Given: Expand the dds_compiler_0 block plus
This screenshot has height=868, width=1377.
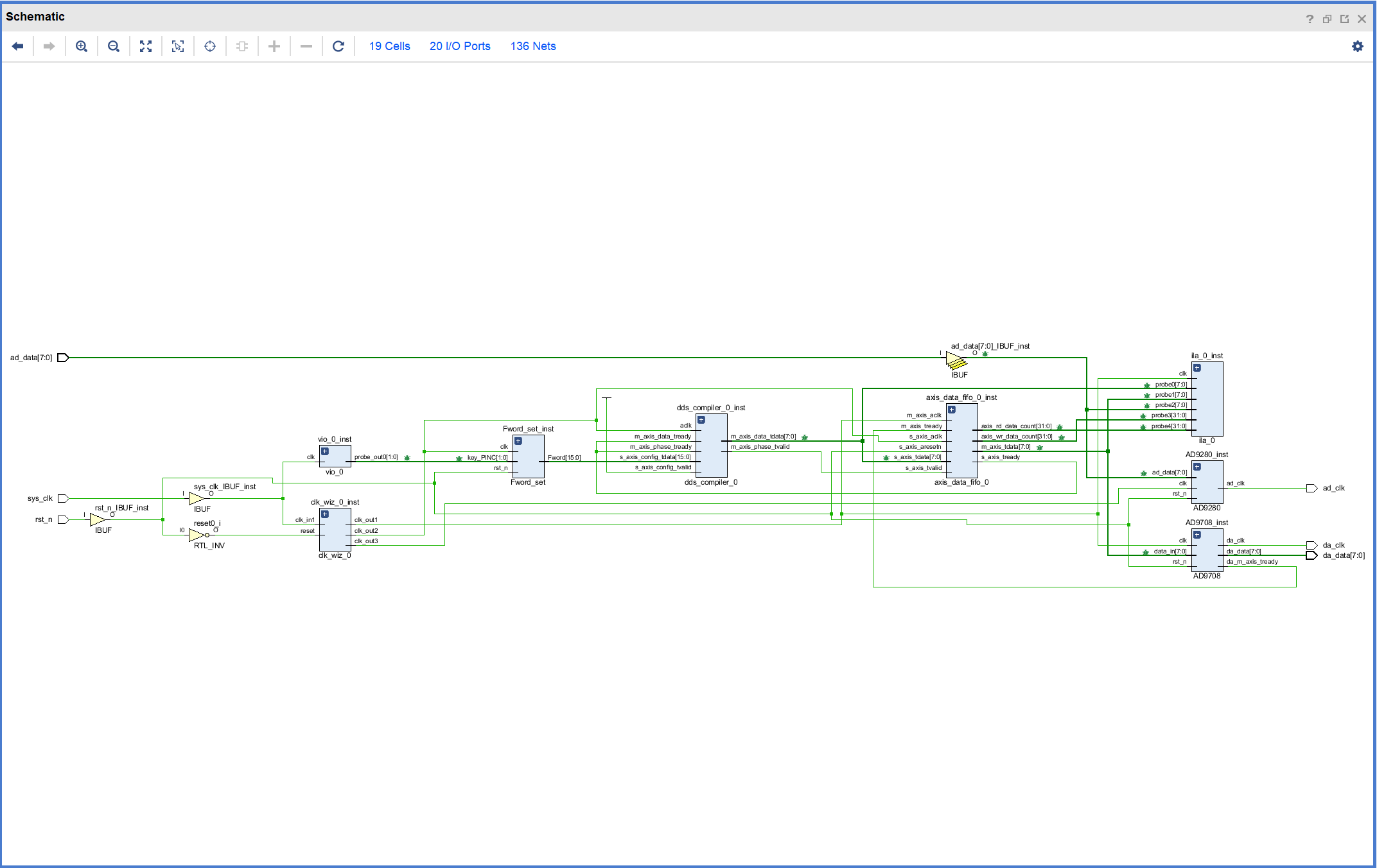Looking at the screenshot, I should (x=701, y=420).
